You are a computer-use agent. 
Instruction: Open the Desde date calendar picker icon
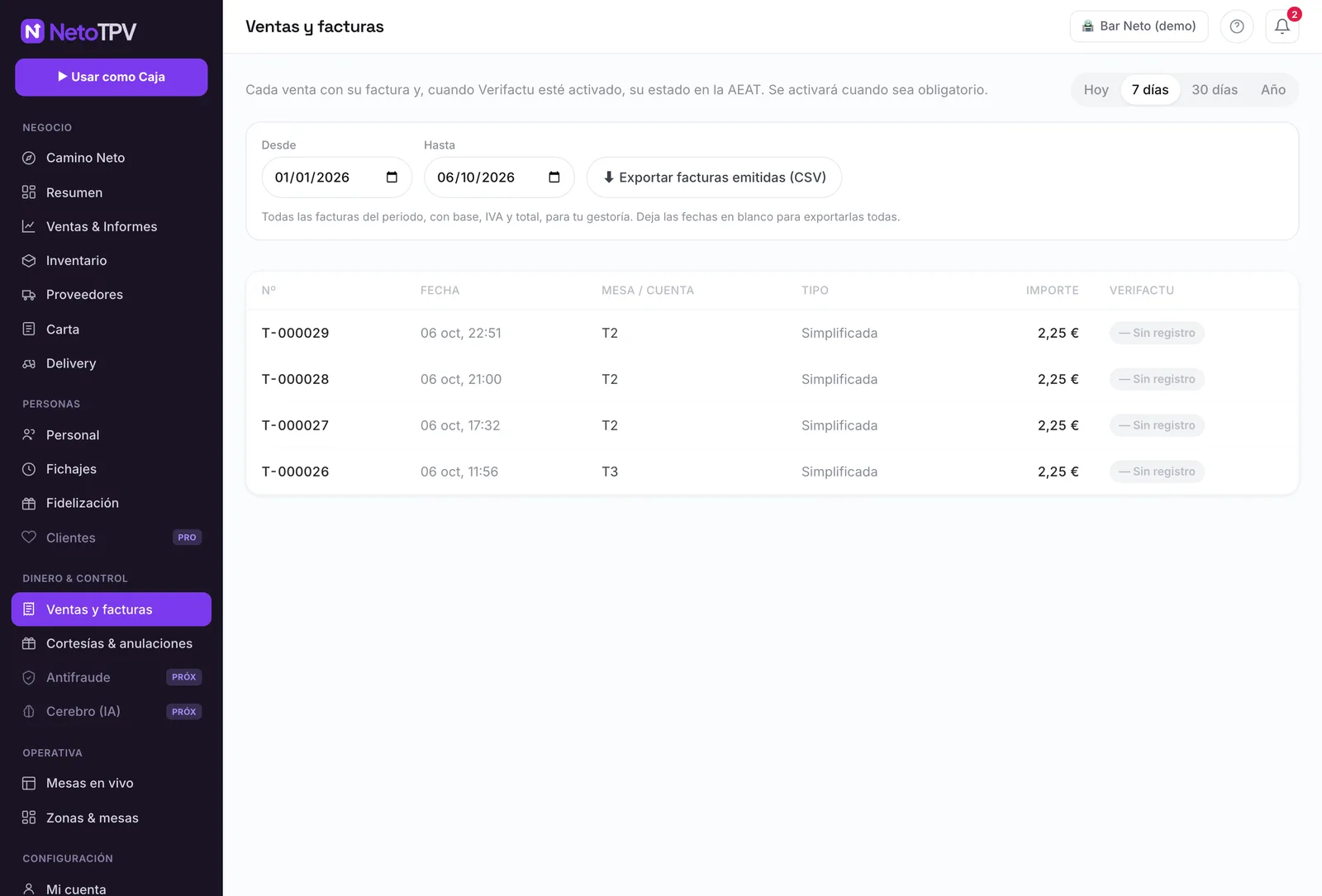(x=392, y=178)
